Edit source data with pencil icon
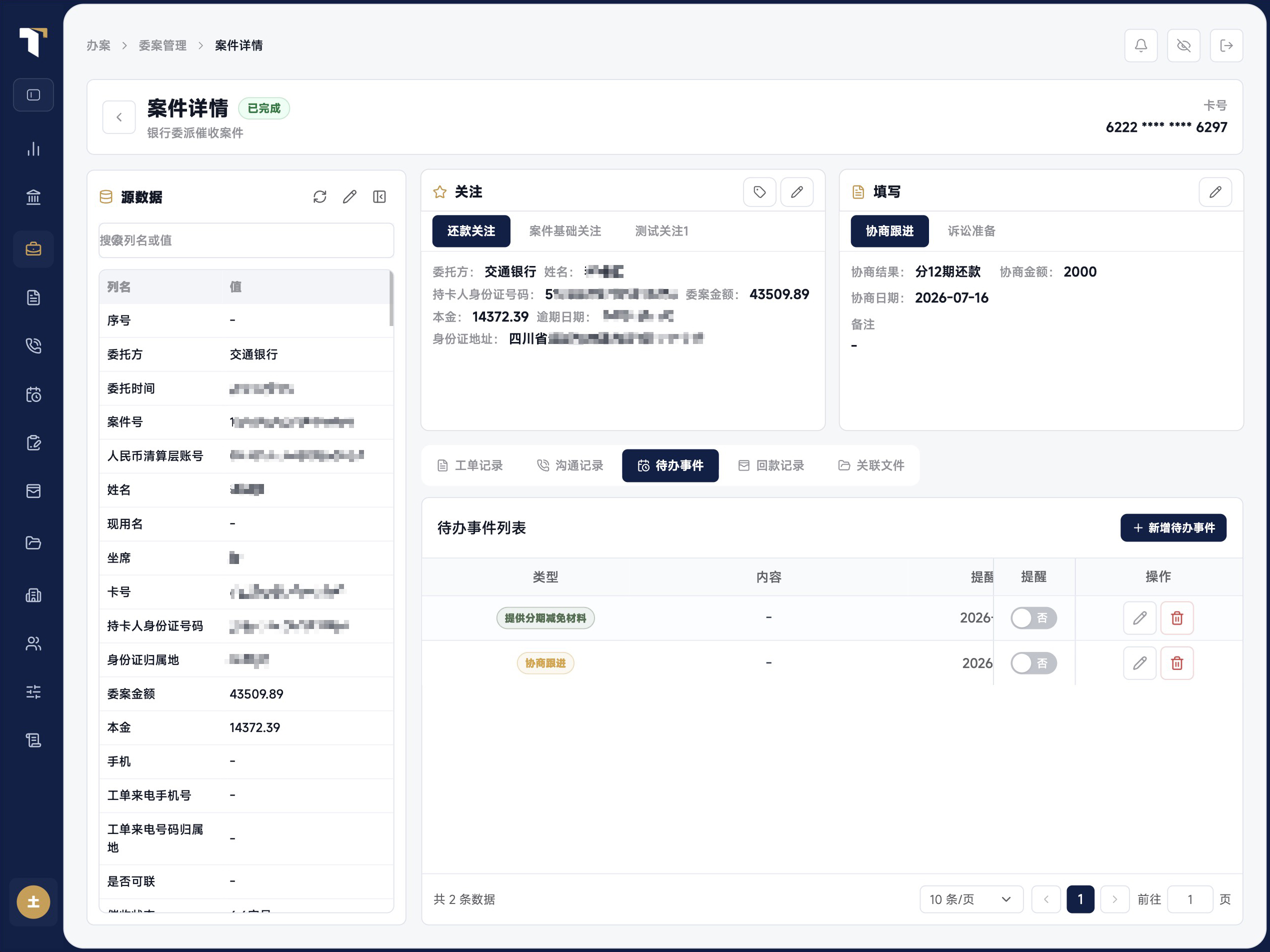This screenshot has width=1270, height=952. [349, 197]
